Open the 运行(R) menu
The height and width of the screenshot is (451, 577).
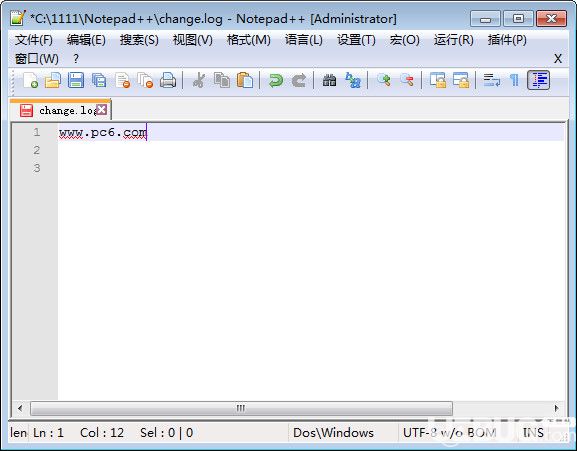pyautogui.click(x=453, y=40)
